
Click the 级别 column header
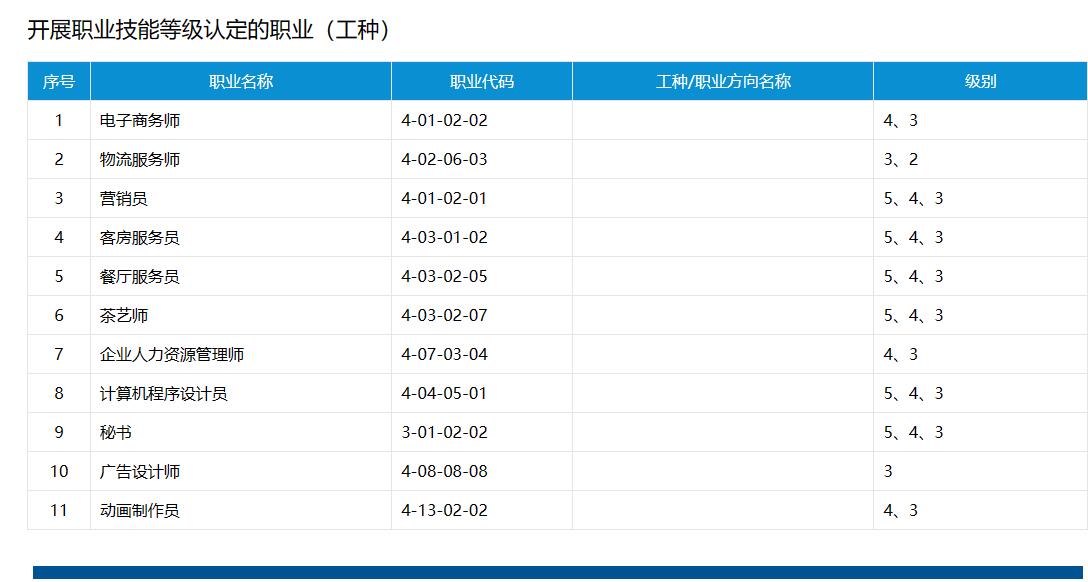pos(980,82)
